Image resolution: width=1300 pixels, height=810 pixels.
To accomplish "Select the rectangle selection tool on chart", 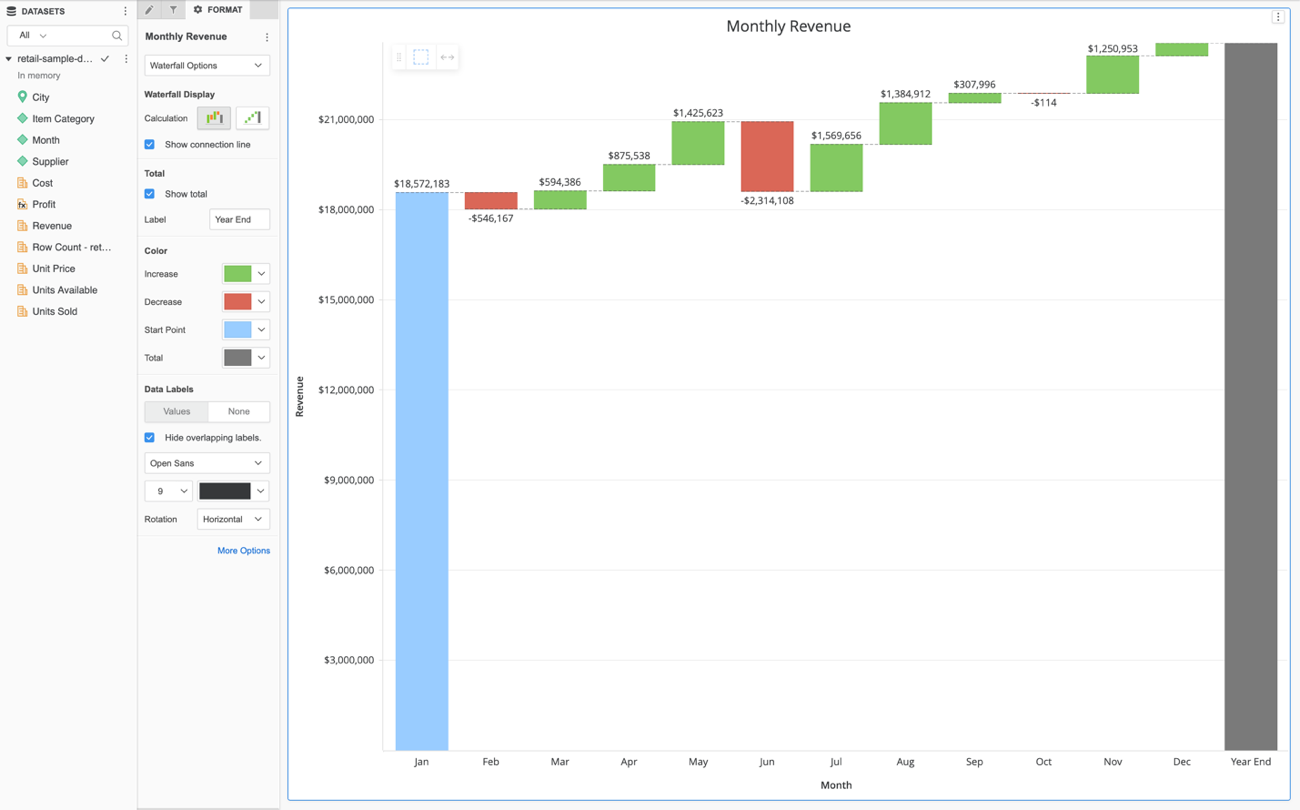I will click(x=421, y=58).
